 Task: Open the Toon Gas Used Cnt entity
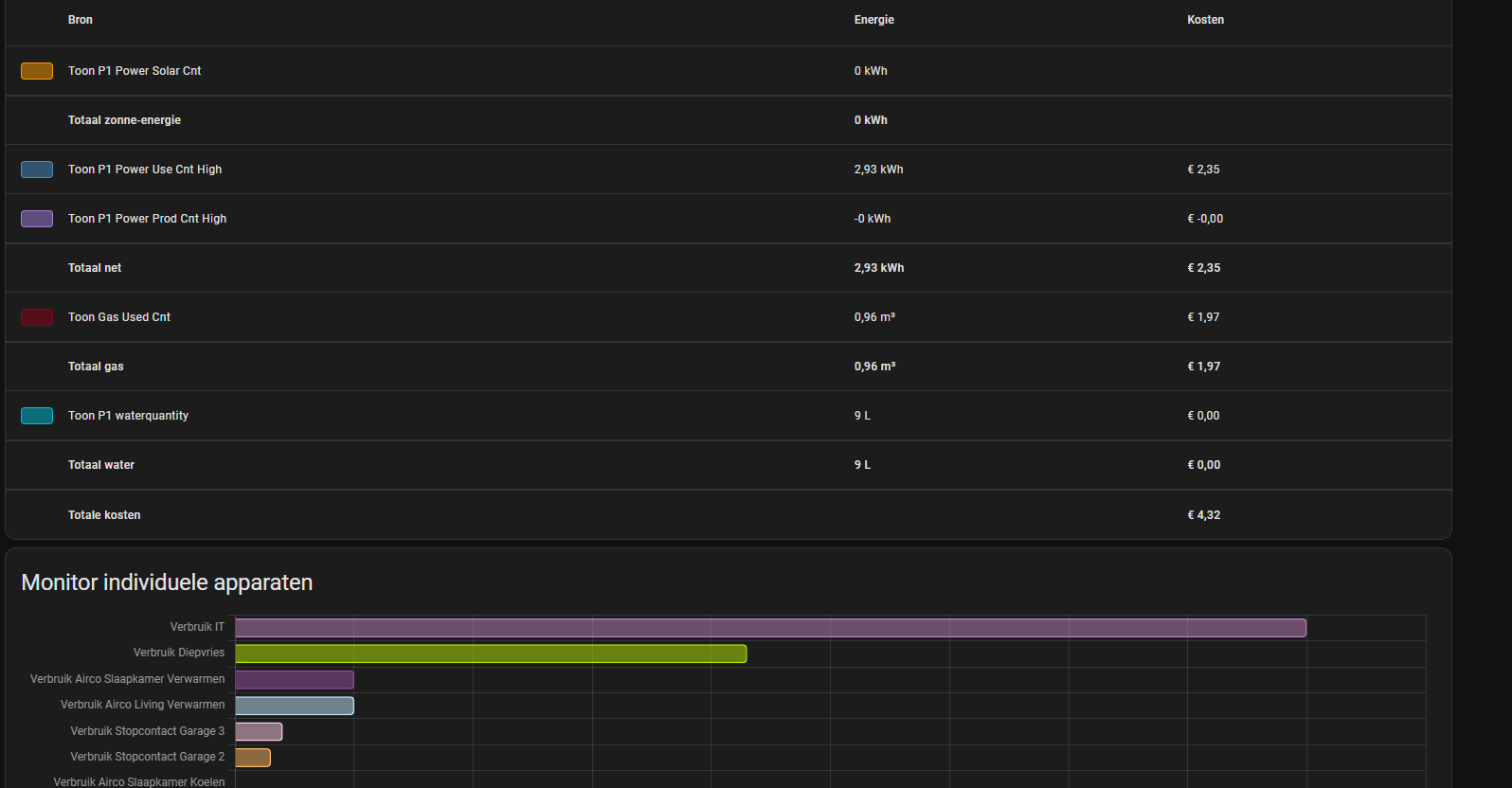pos(119,317)
